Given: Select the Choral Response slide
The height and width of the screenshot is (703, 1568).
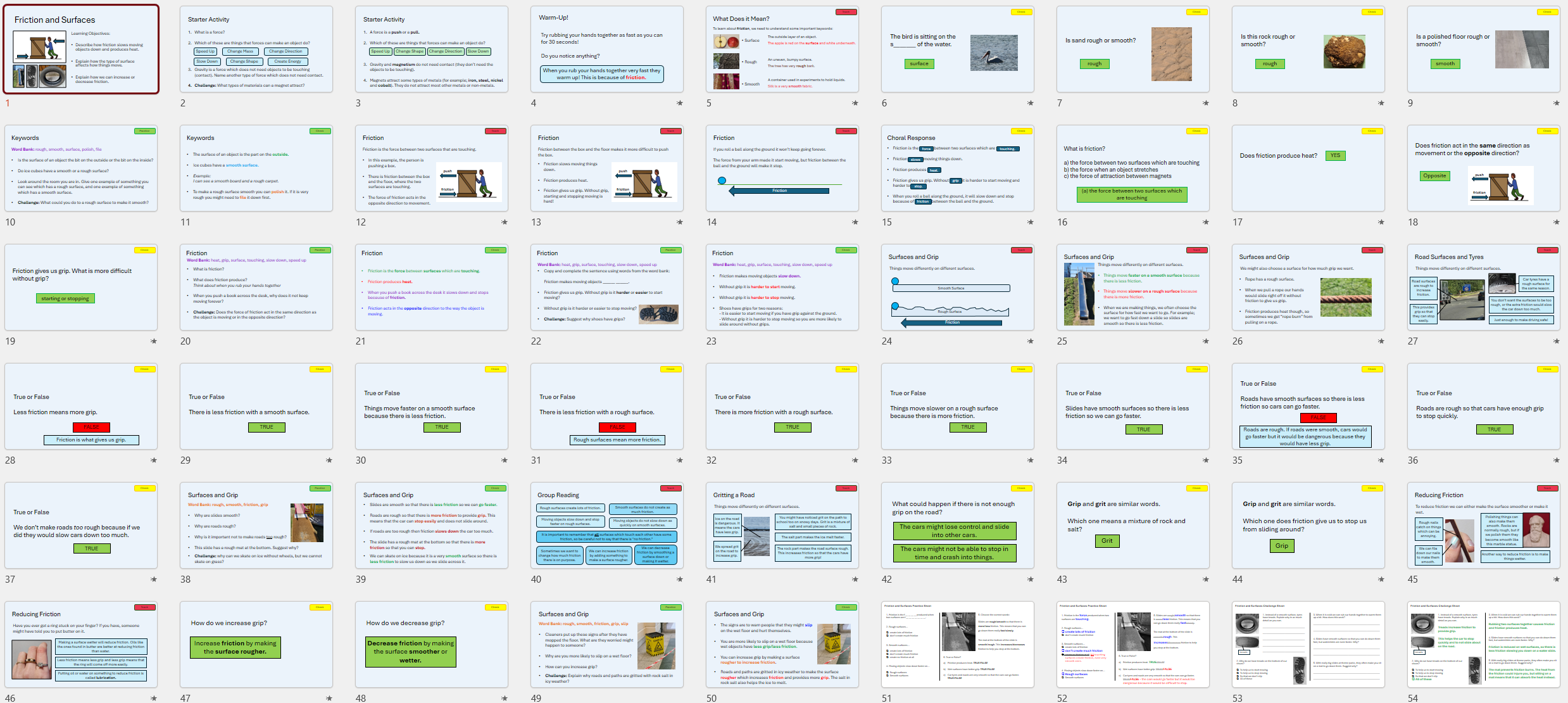Looking at the screenshot, I should pos(957,168).
